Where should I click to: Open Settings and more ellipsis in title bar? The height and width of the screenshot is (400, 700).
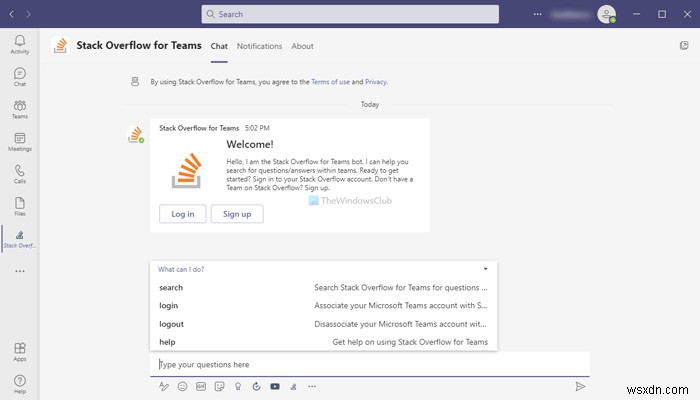click(x=538, y=14)
